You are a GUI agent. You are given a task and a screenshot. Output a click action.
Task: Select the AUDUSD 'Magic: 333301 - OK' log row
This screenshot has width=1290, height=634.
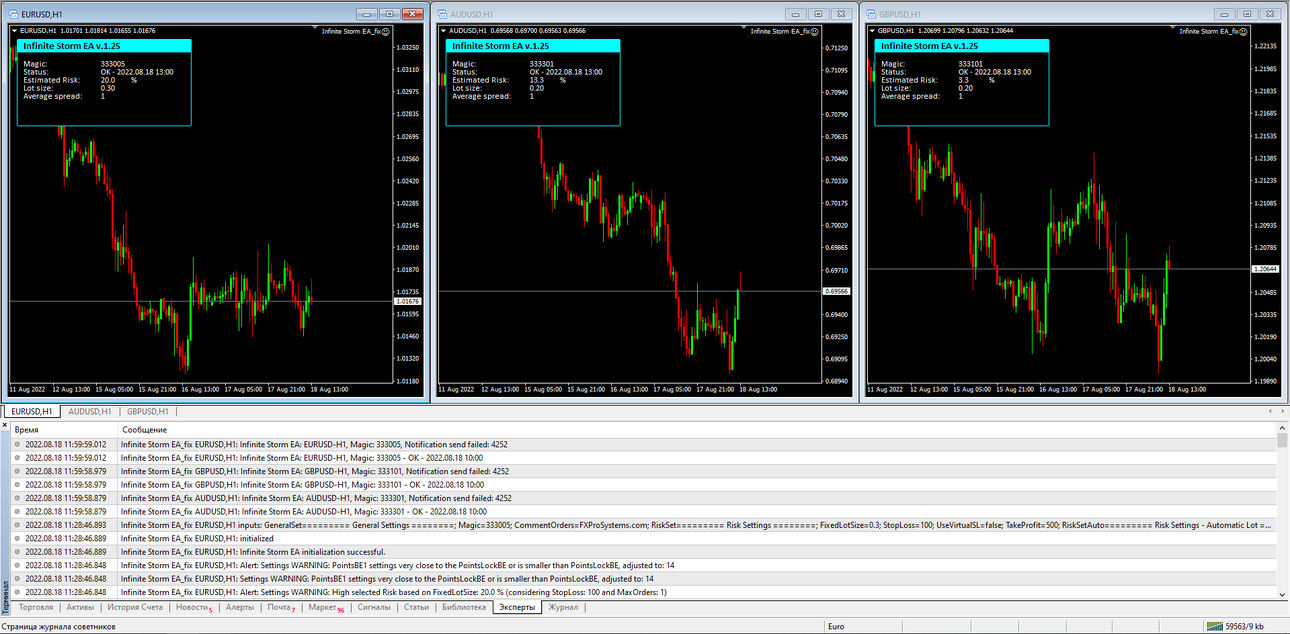(644, 511)
